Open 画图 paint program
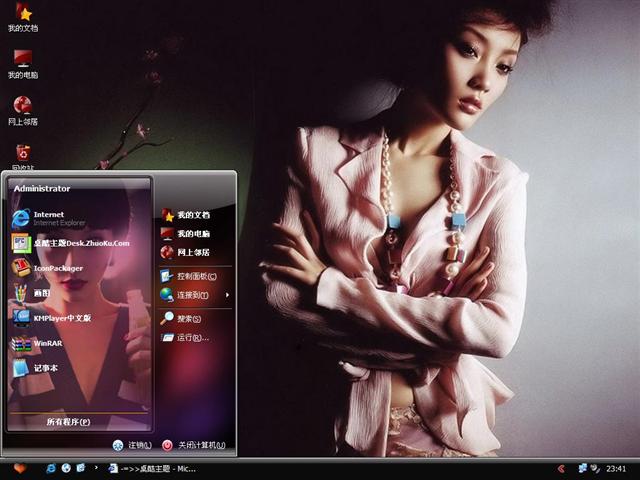Viewport: 640px width, 480px height. 31,293
